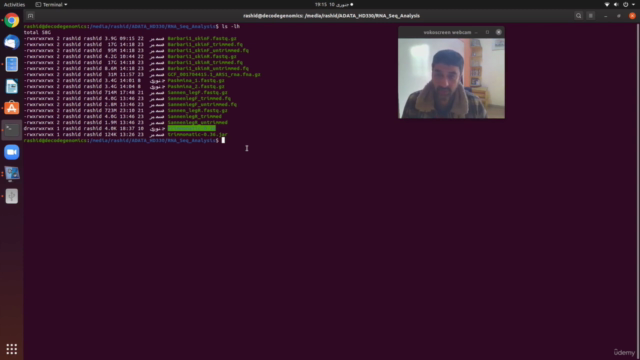Open the USB drive icon in the dock
The width and height of the screenshot is (640, 360).
tap(11, 196)
